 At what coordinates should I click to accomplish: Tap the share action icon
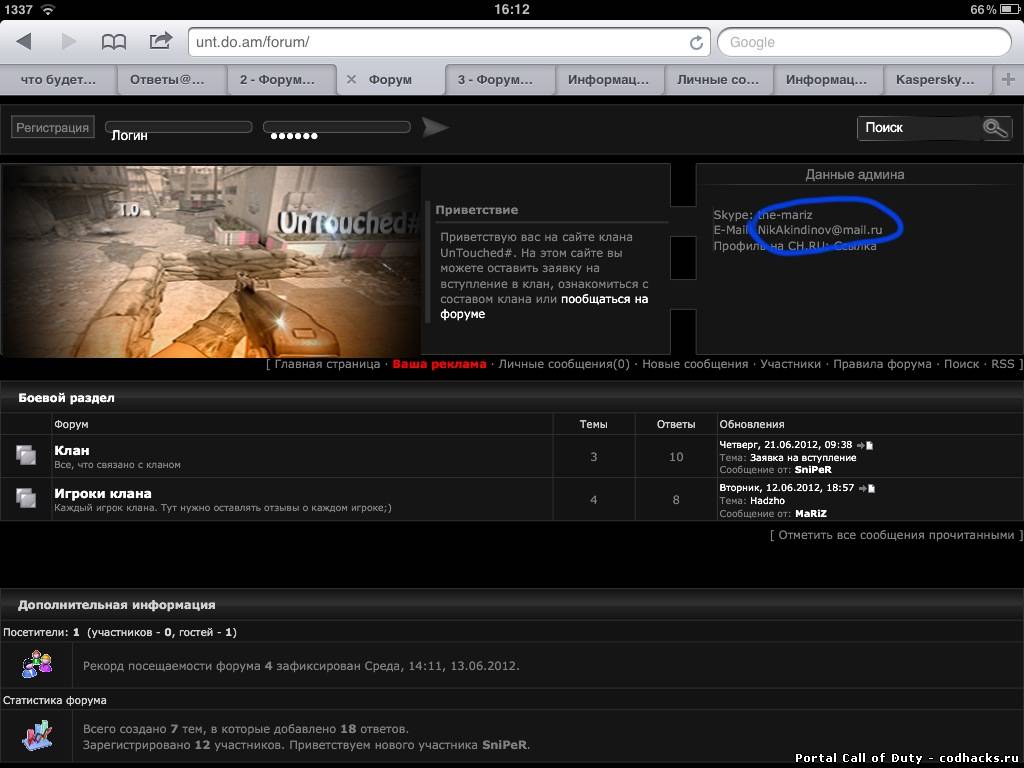coord(160,41)
